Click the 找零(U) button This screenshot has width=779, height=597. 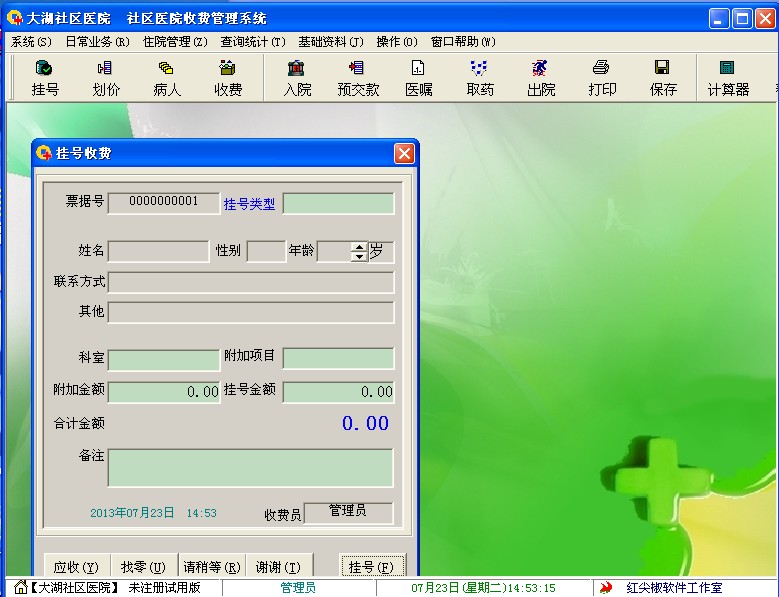(x=143, y=565)
